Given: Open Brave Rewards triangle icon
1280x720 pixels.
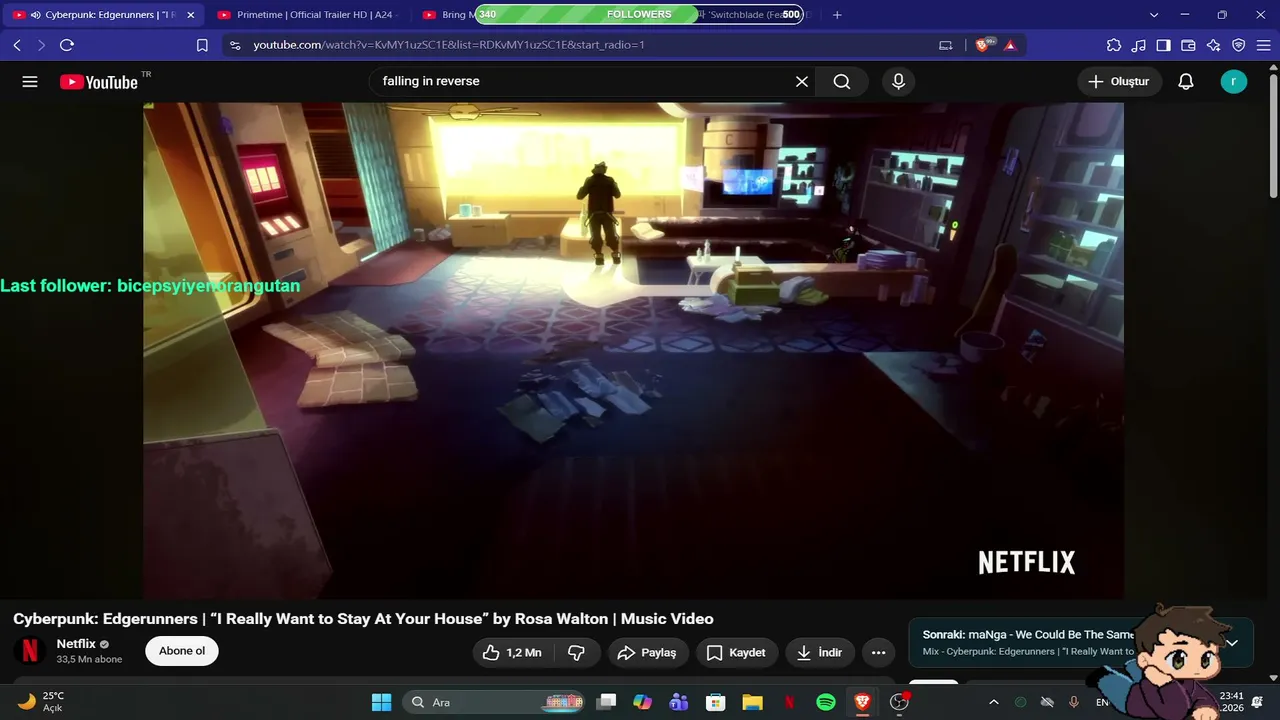Looking at the screenshot, I should pos(1010,45).
